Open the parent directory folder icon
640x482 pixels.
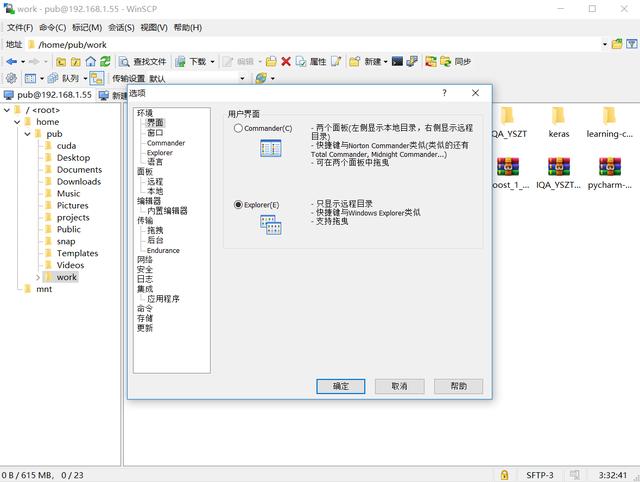(x=61, y=62)
